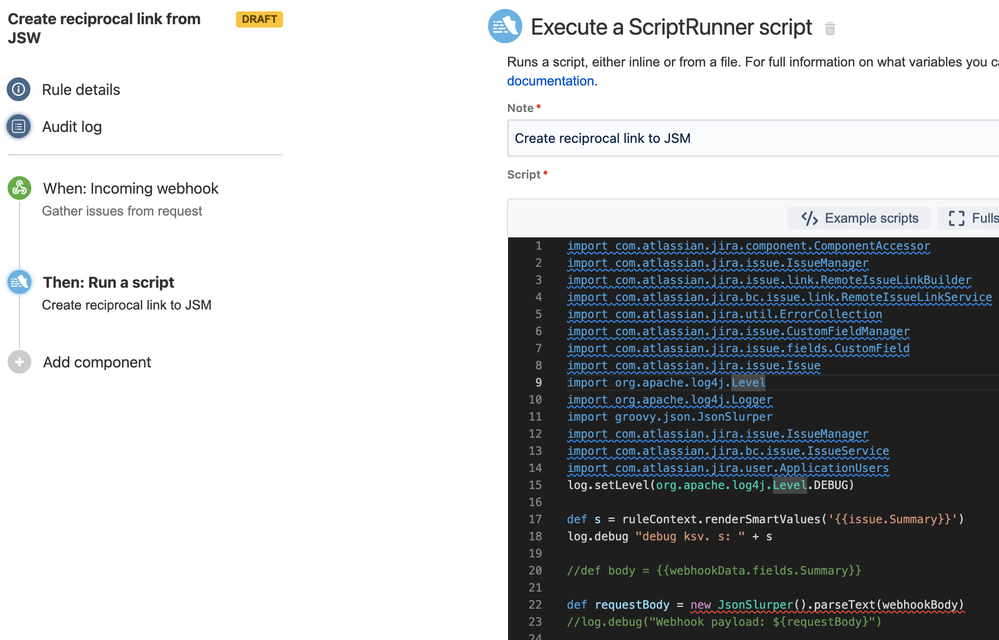Viewport: 999px width, 640px height.
Task: Click line number 16 in the gutter
Action: [x=535, y=502]
